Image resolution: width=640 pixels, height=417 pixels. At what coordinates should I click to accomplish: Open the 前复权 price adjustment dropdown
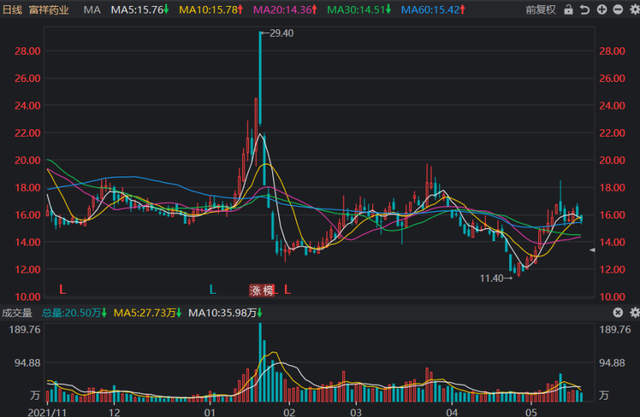544,9
